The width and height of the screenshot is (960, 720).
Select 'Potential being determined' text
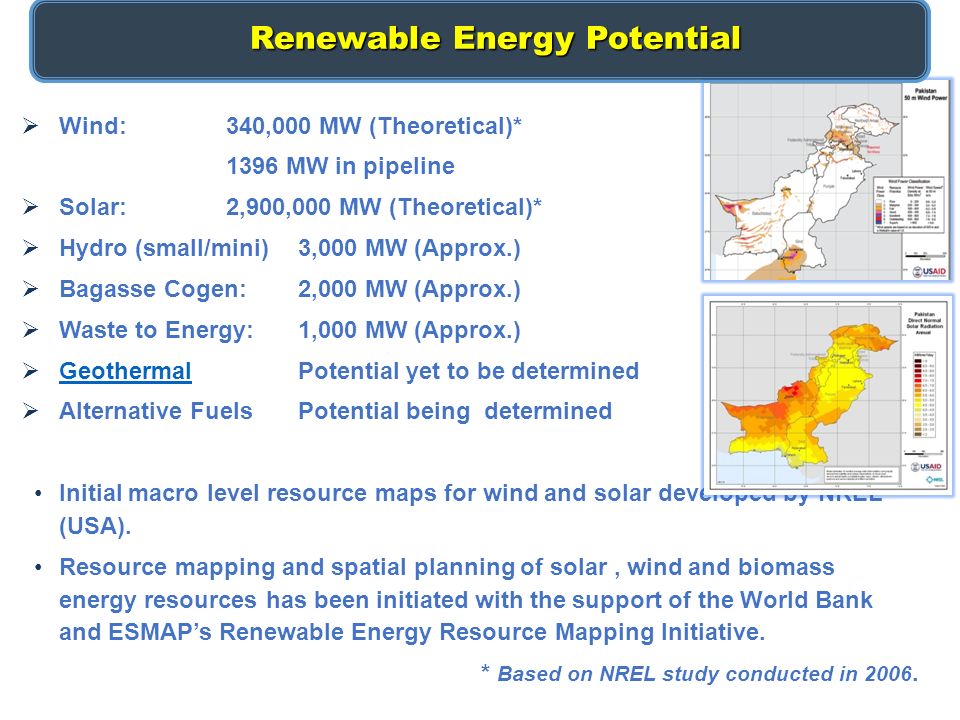(455, 411)
